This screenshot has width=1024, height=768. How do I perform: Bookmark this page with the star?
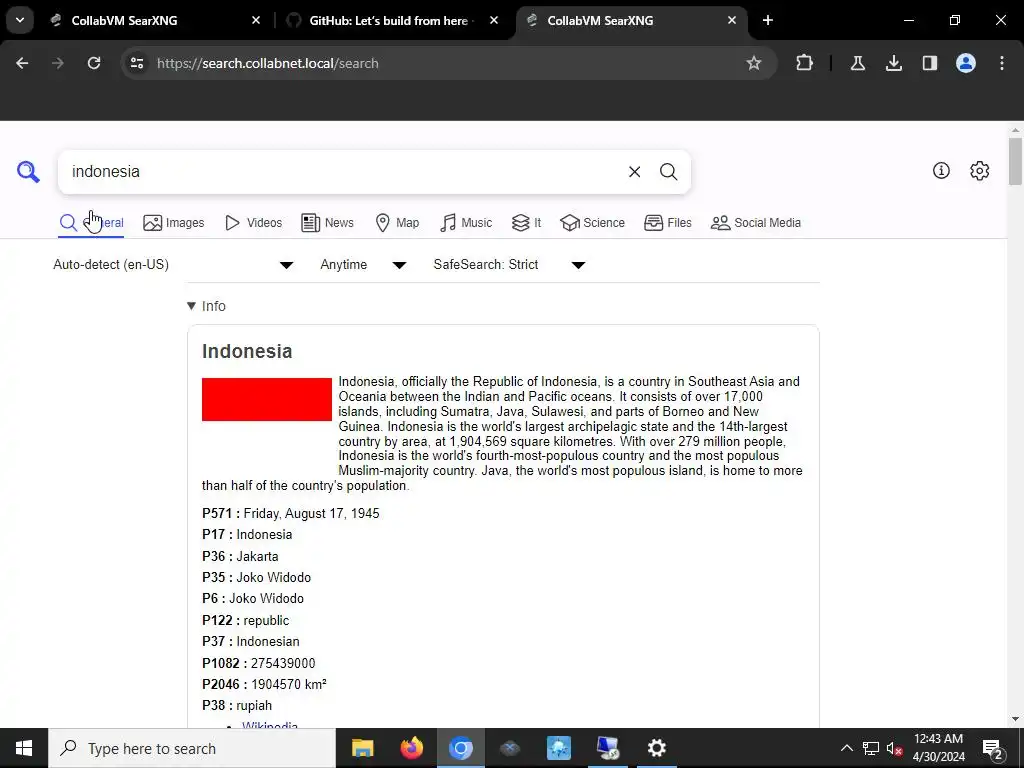[x=754, y=63]
